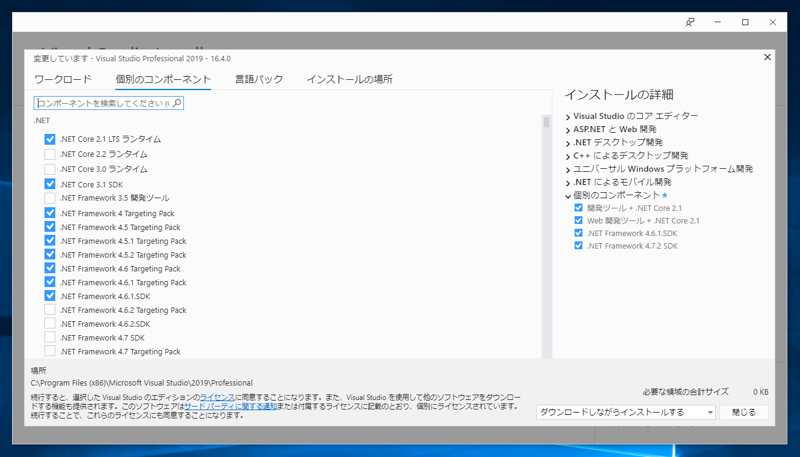The height and width of the screenshot is (457, 800).
Task: Close the modify dialog with X
Action: (767, 57)
